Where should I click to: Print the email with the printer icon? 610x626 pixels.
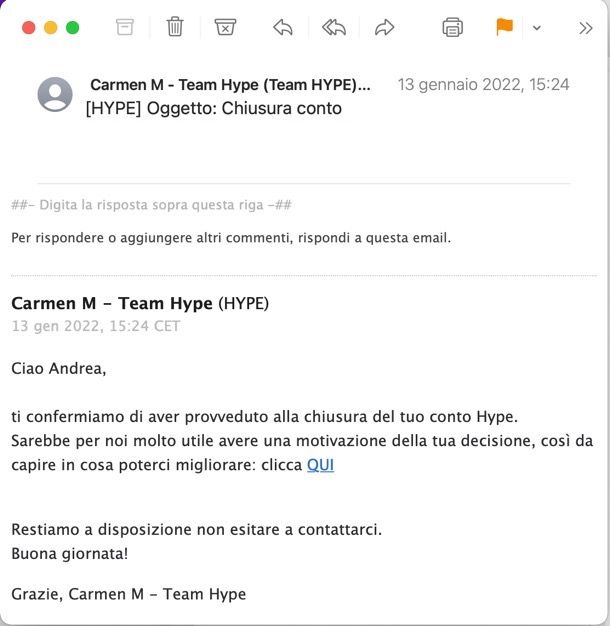(452, 28)
